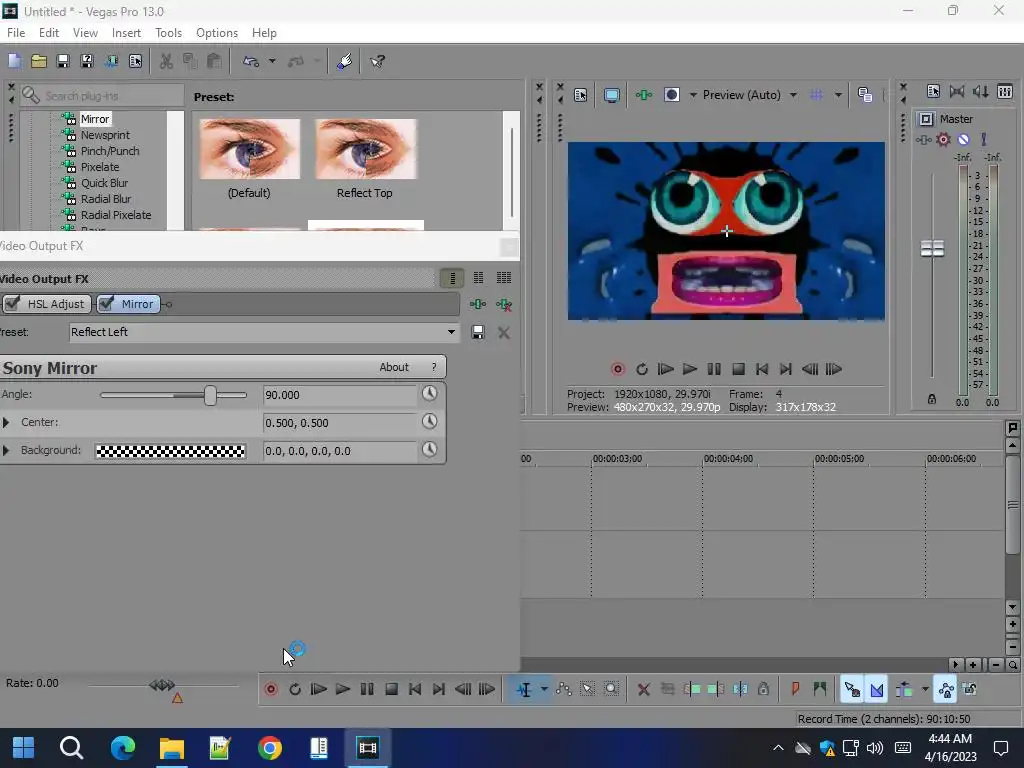Toggle Automatic Crossfades in bottom toolbar
This screenshot has width=1024, height=768.
pos(877,689)
